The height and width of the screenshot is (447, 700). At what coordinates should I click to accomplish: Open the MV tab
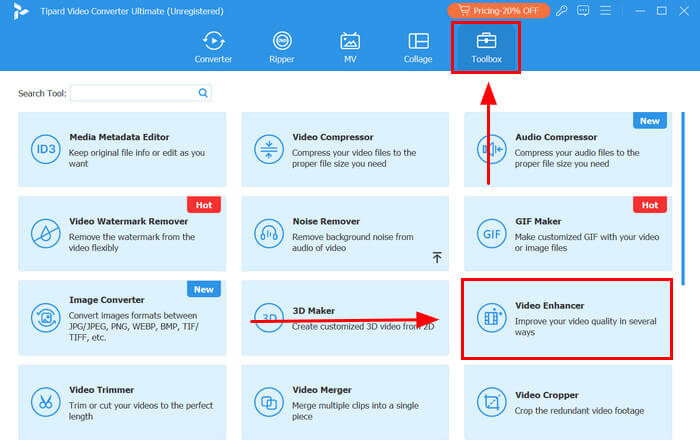pos(350,47)
